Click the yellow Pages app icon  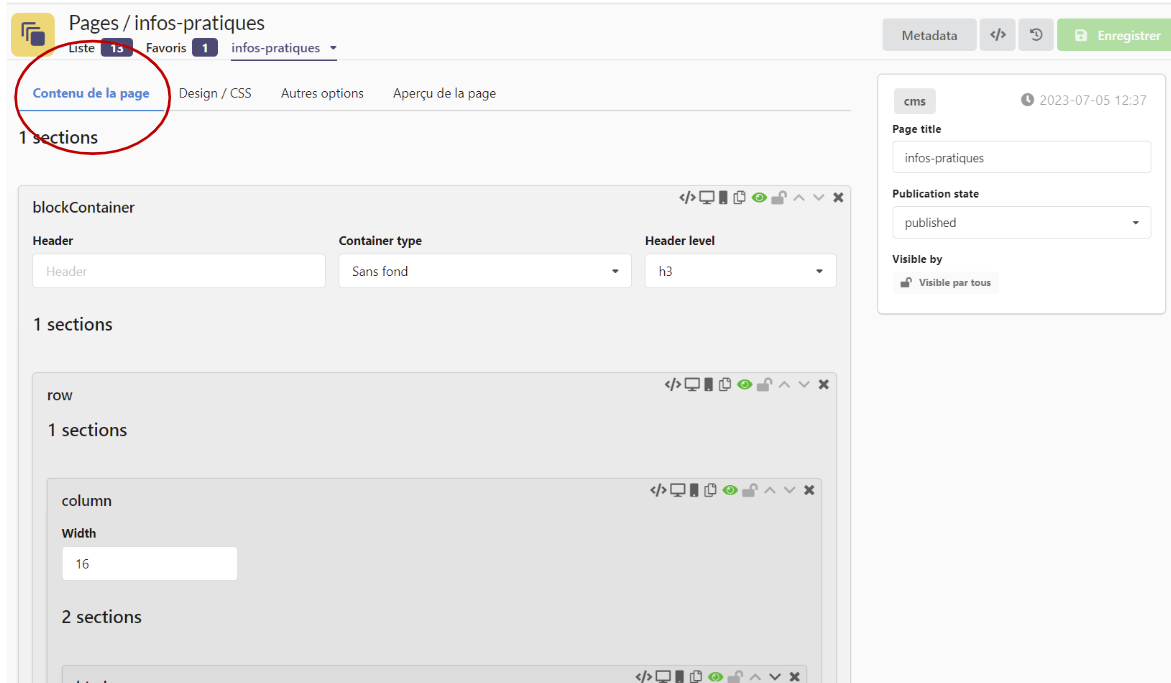[33, 35]
